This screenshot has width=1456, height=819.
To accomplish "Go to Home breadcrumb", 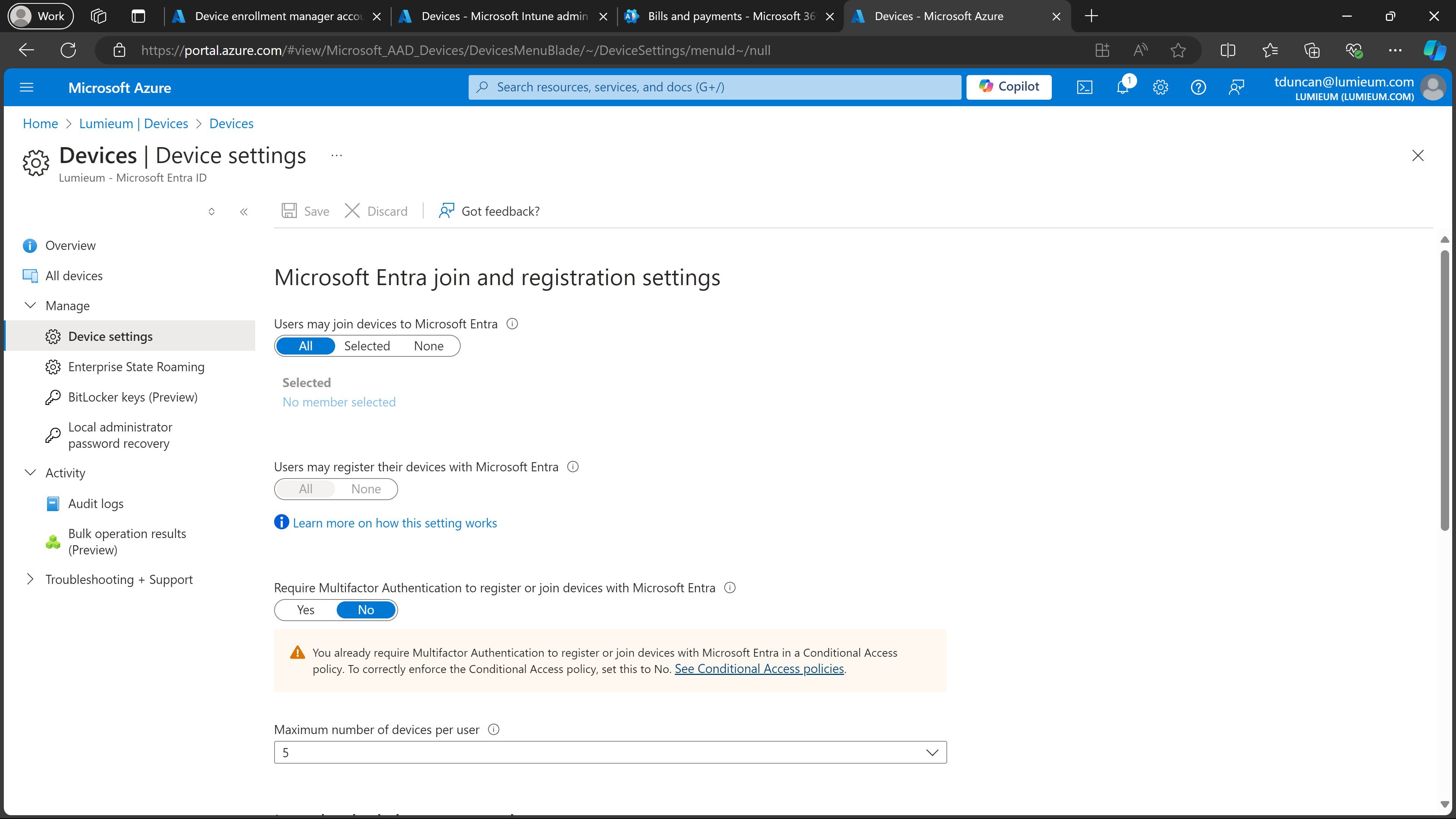I will click(40, 123).
